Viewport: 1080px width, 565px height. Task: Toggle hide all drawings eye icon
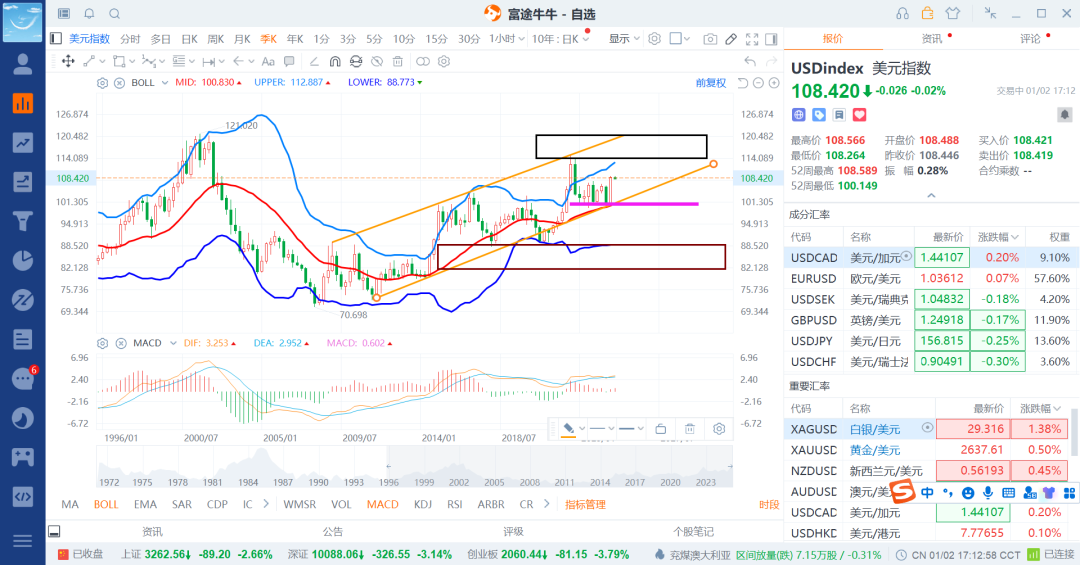[x=377, y=61]
